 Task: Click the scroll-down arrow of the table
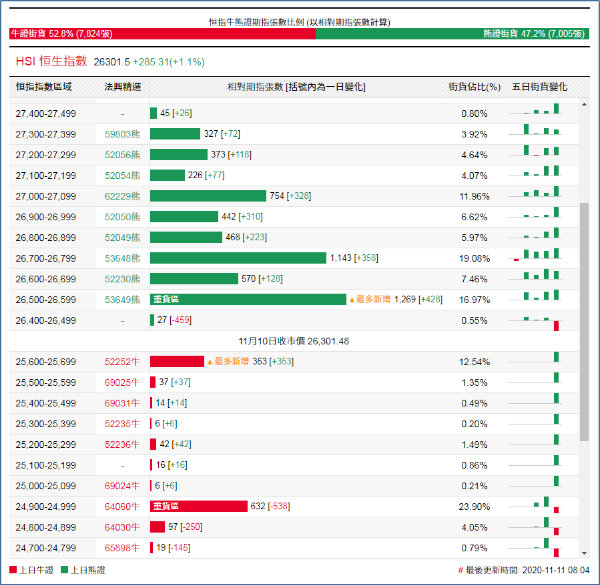(584, 553)
